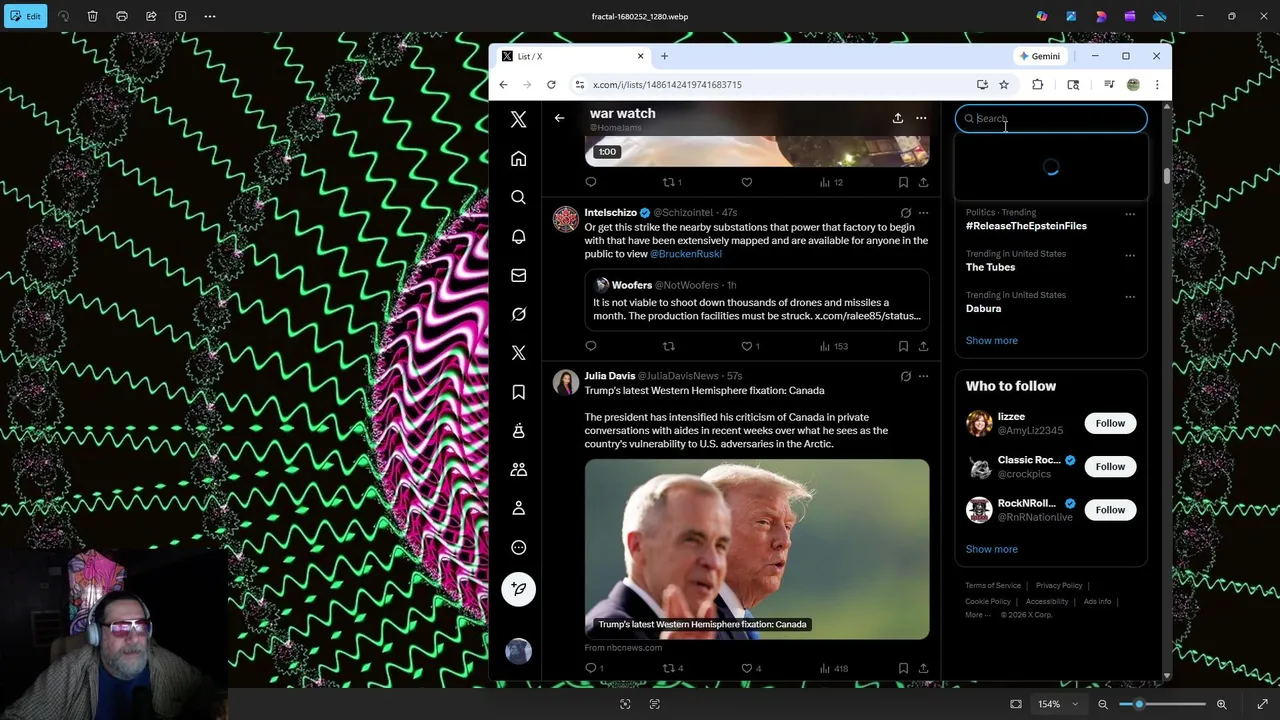1280x720 pixels.
Task: Click the Edit button in Photos
Action: (25, 16)
